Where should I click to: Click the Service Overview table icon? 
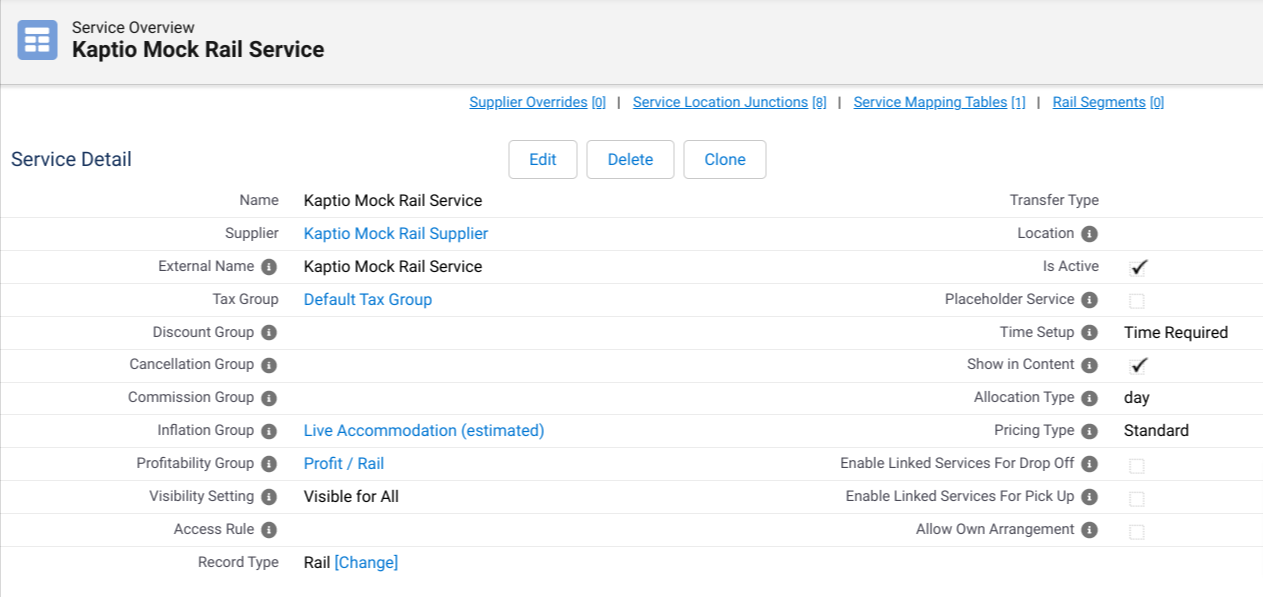point(37,40)
